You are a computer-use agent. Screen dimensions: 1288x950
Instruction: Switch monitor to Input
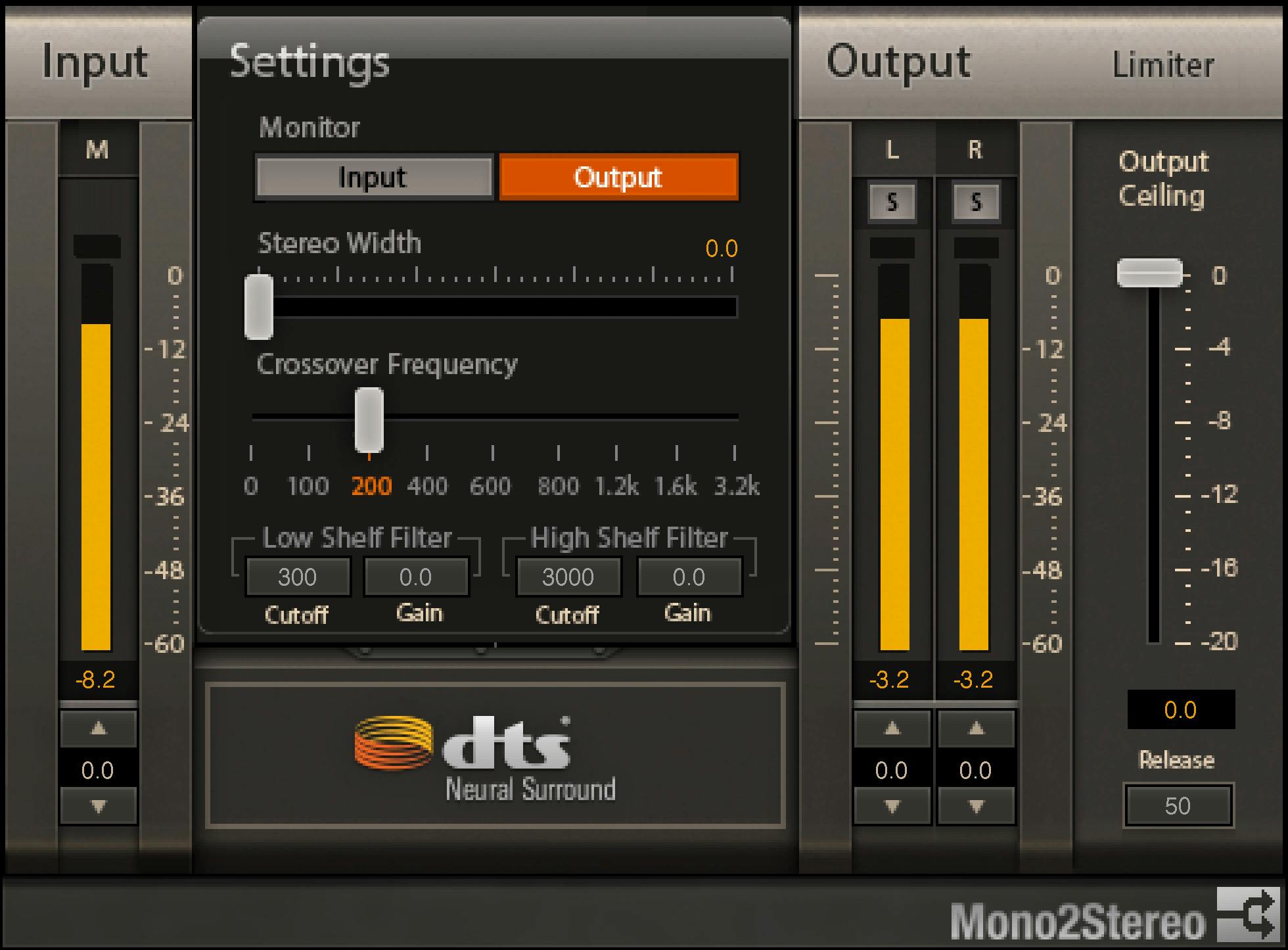coord(373,177)
